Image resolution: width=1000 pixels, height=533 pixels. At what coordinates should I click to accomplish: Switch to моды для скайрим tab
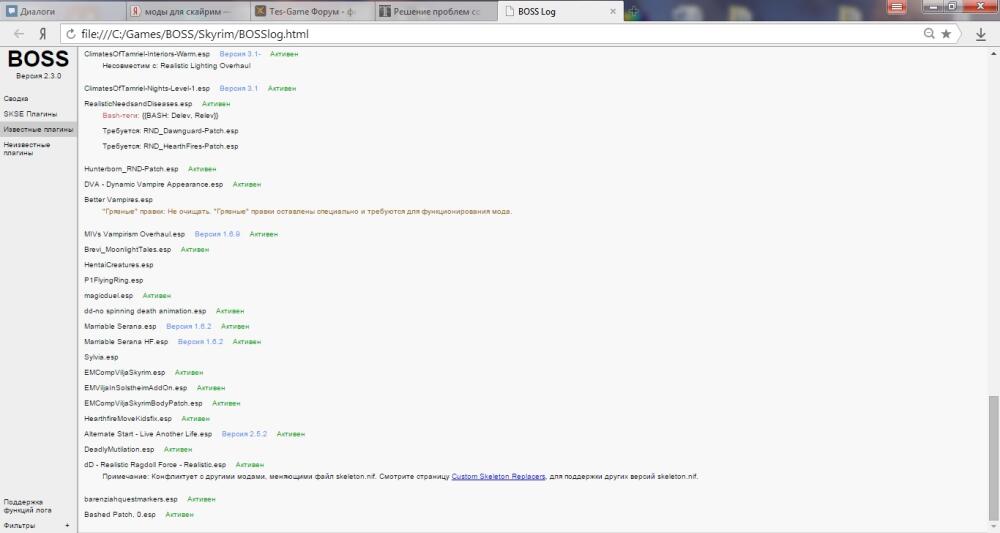pos(187,11)
